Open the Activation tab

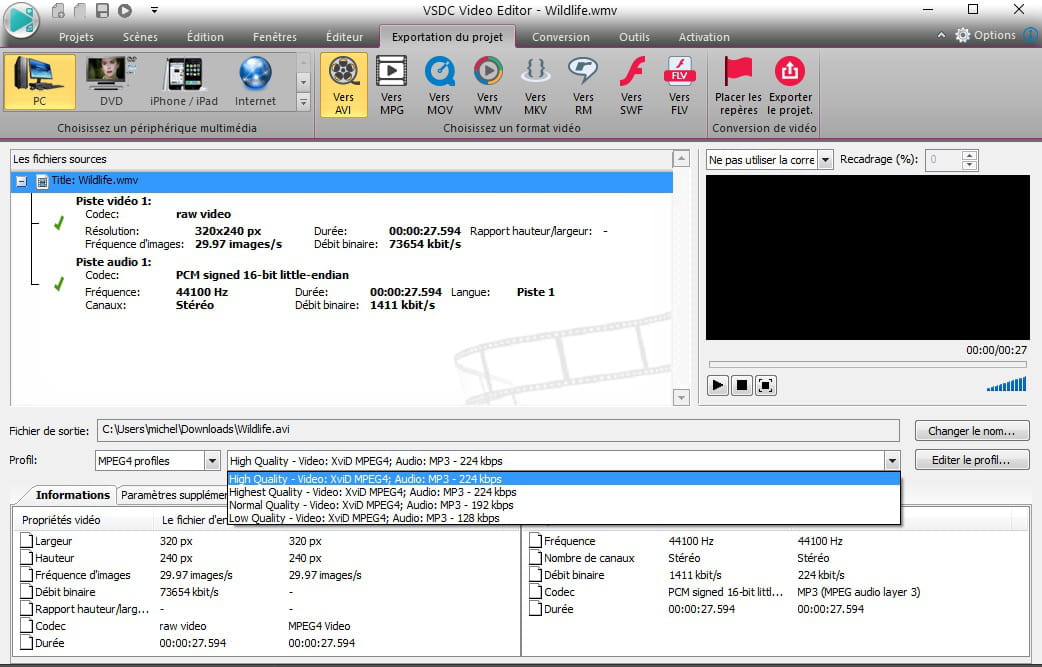point(704,37)
